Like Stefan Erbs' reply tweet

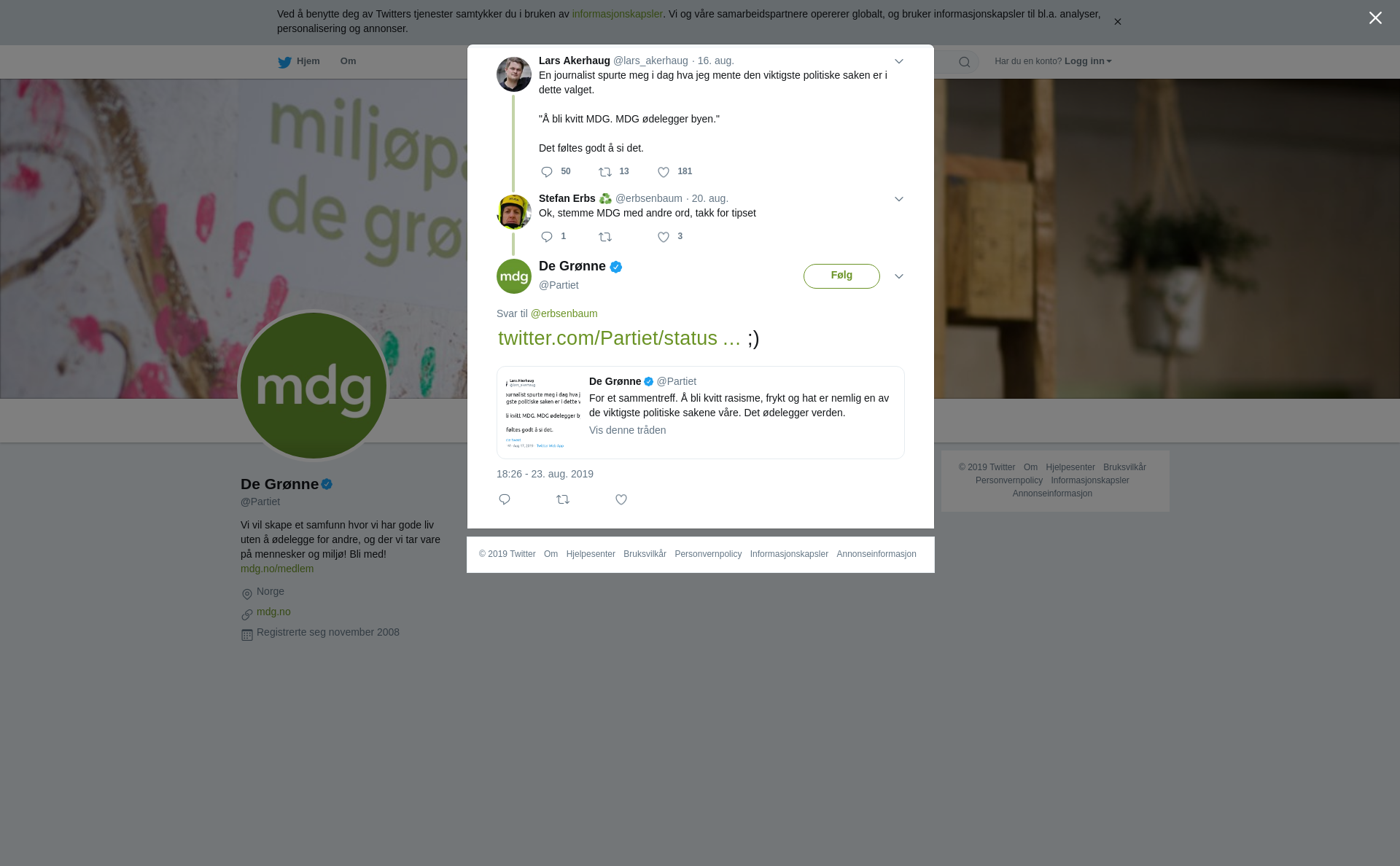[664, 237]
